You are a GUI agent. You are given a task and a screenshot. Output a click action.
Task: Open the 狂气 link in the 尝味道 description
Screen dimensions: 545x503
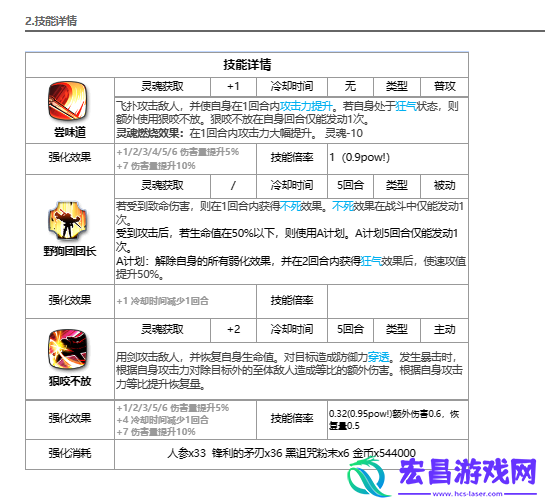(x=406, y=106)
